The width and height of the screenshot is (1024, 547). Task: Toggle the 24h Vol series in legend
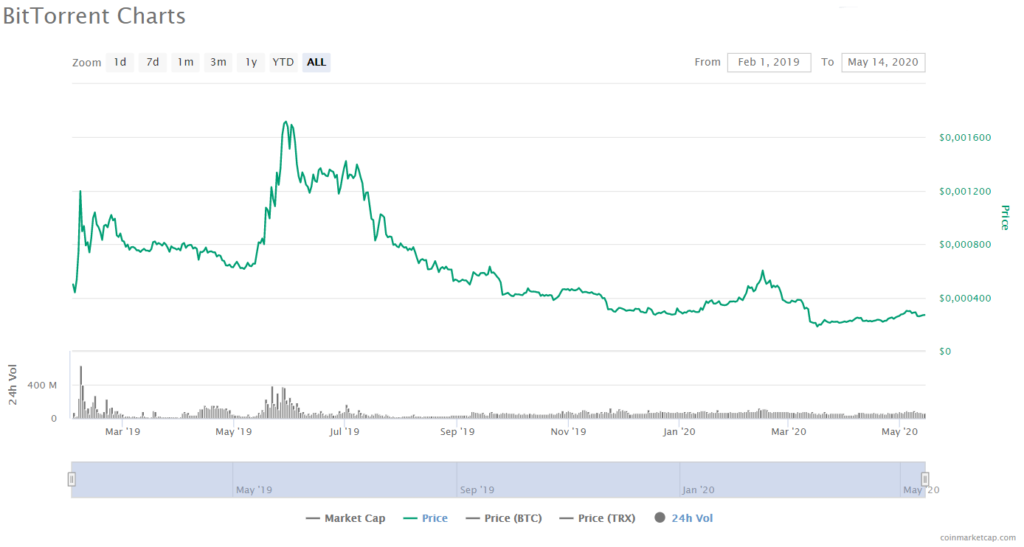(683, 518)
